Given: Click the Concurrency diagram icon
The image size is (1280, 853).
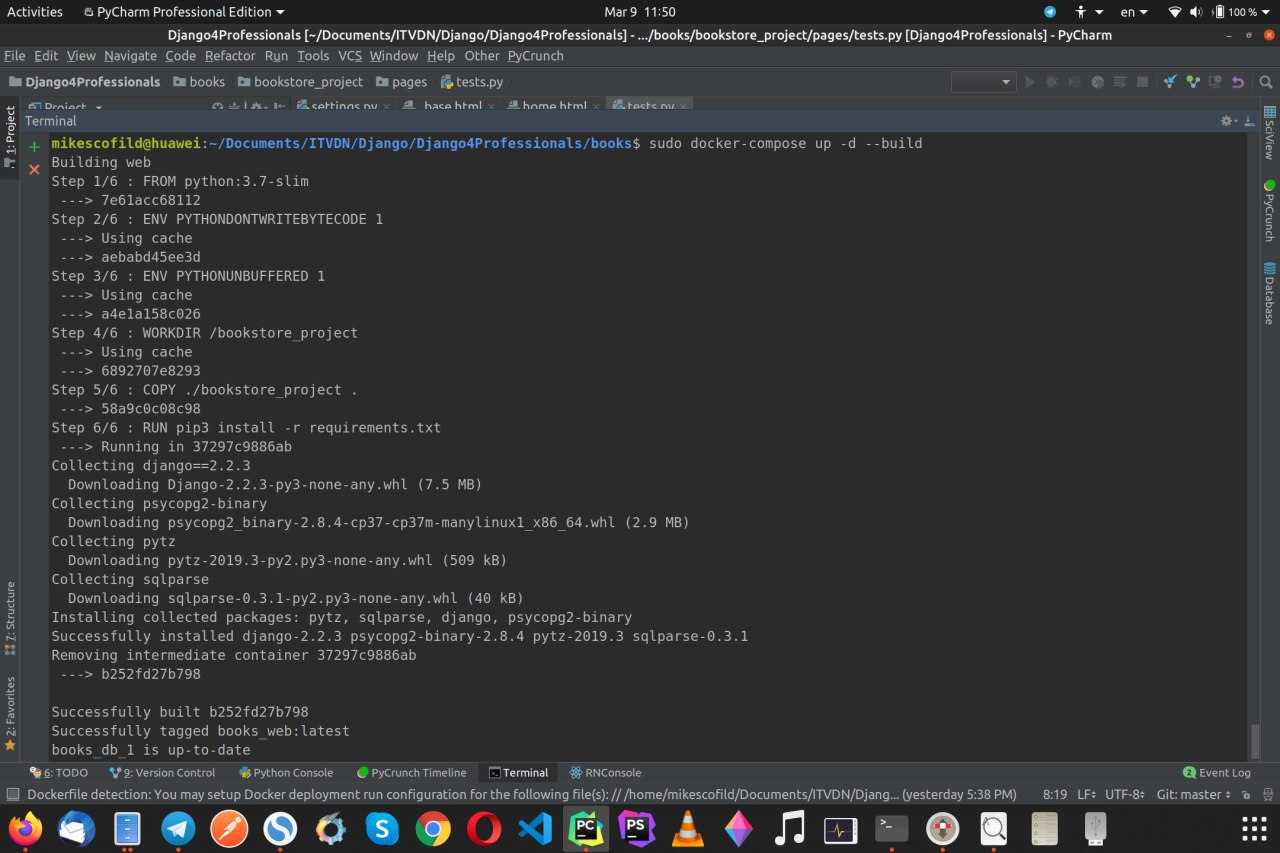Looking at the screenshot, I should click(1120, 82).
